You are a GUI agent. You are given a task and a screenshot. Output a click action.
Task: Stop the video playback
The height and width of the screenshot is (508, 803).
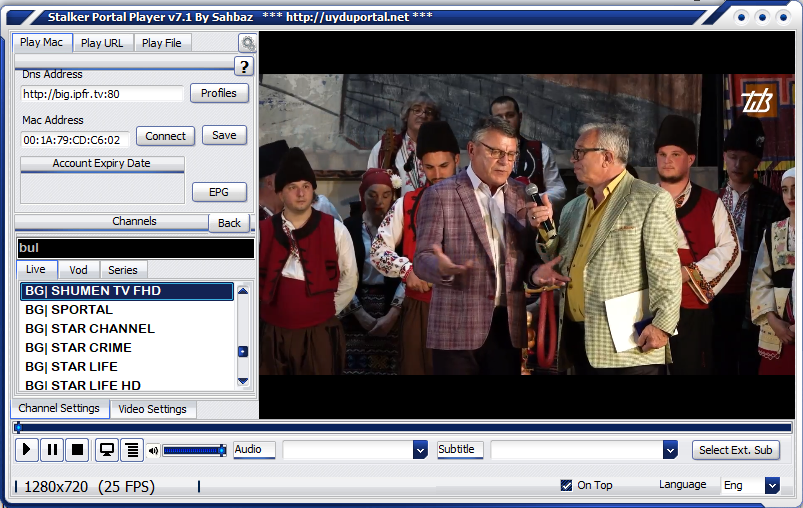[77, 450]
